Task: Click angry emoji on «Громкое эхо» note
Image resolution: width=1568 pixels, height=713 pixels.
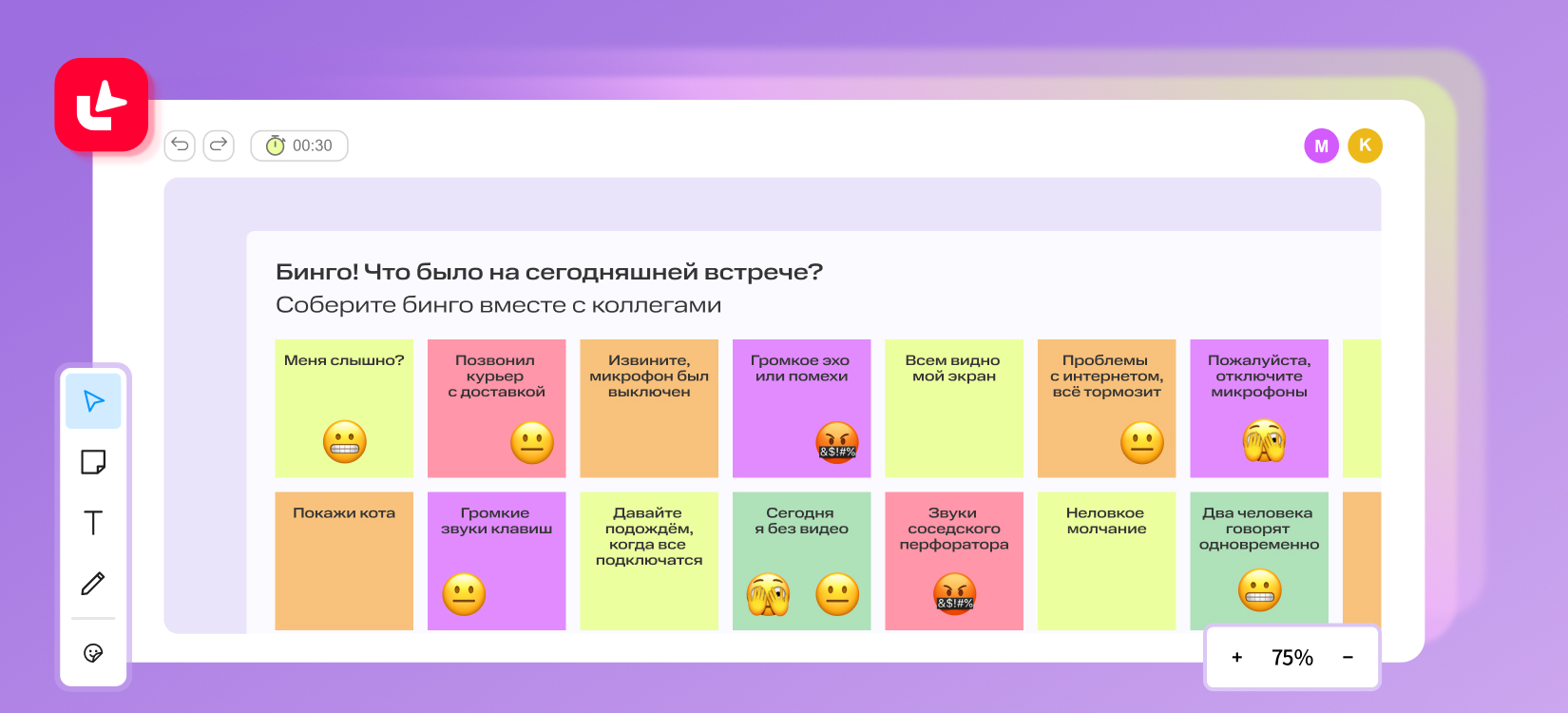Action: 837,442
